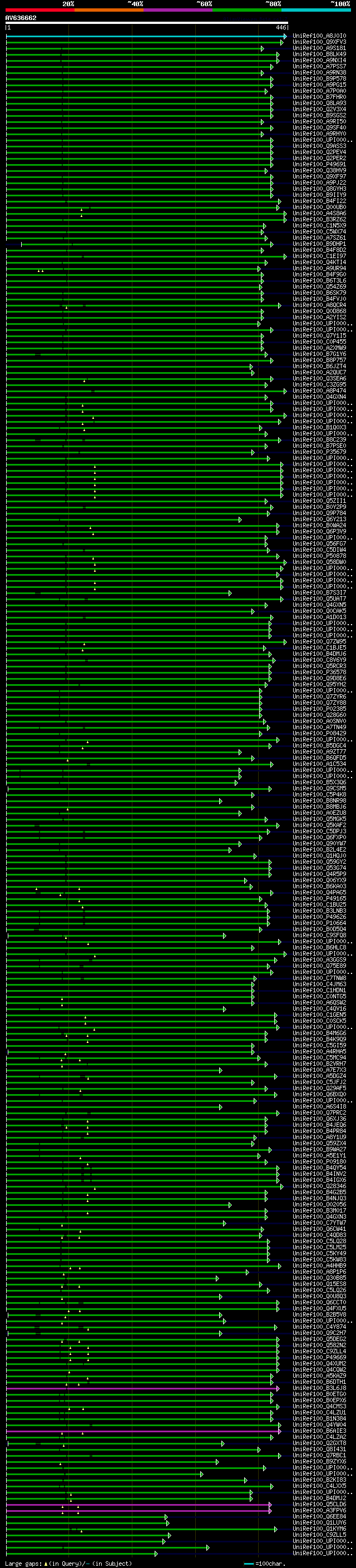Select the UniRef100_P49691 label

point(319,164)
